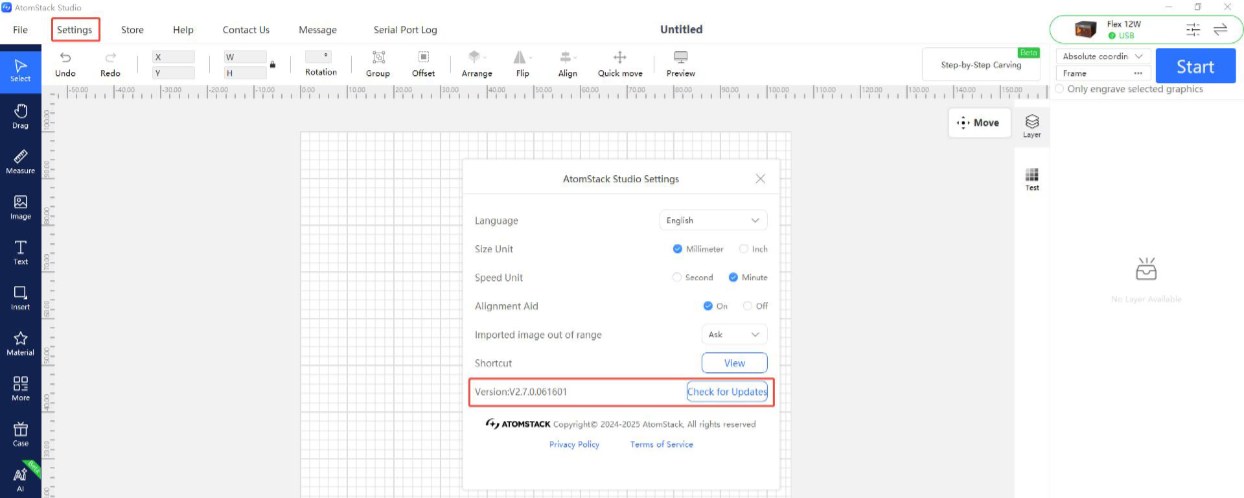
Task: Toggle the aspect ratio lock icon
Action: (272, 65)
